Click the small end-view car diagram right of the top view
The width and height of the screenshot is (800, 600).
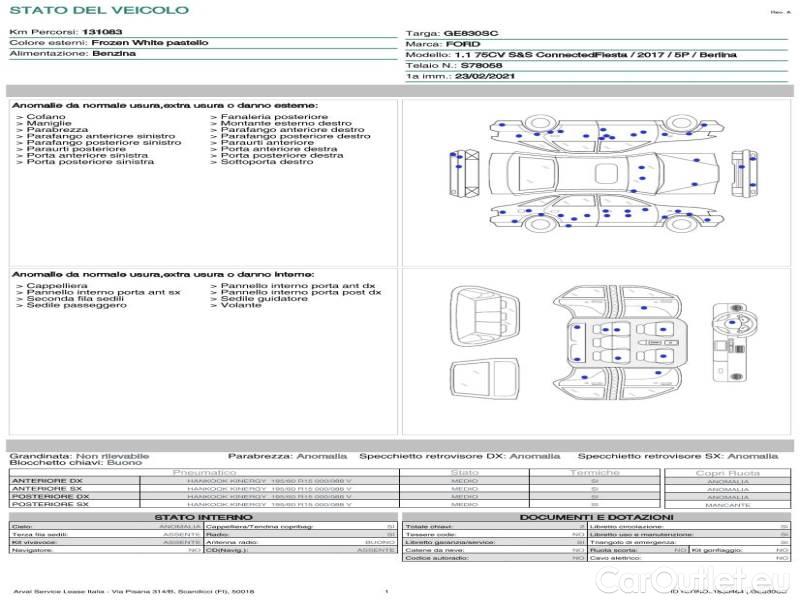click(744, 173)
